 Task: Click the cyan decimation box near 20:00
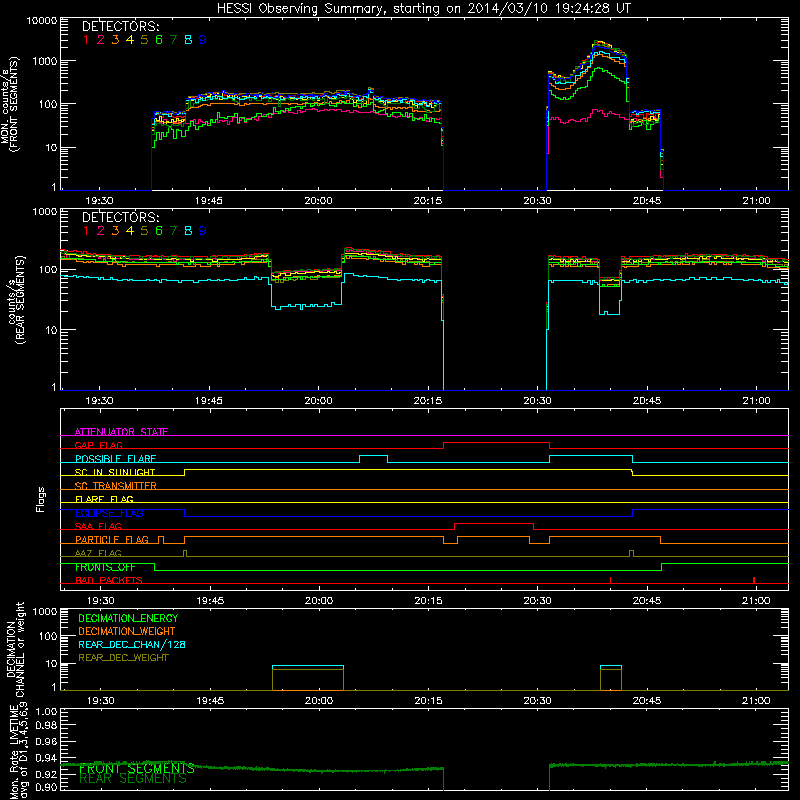point(308,666)
